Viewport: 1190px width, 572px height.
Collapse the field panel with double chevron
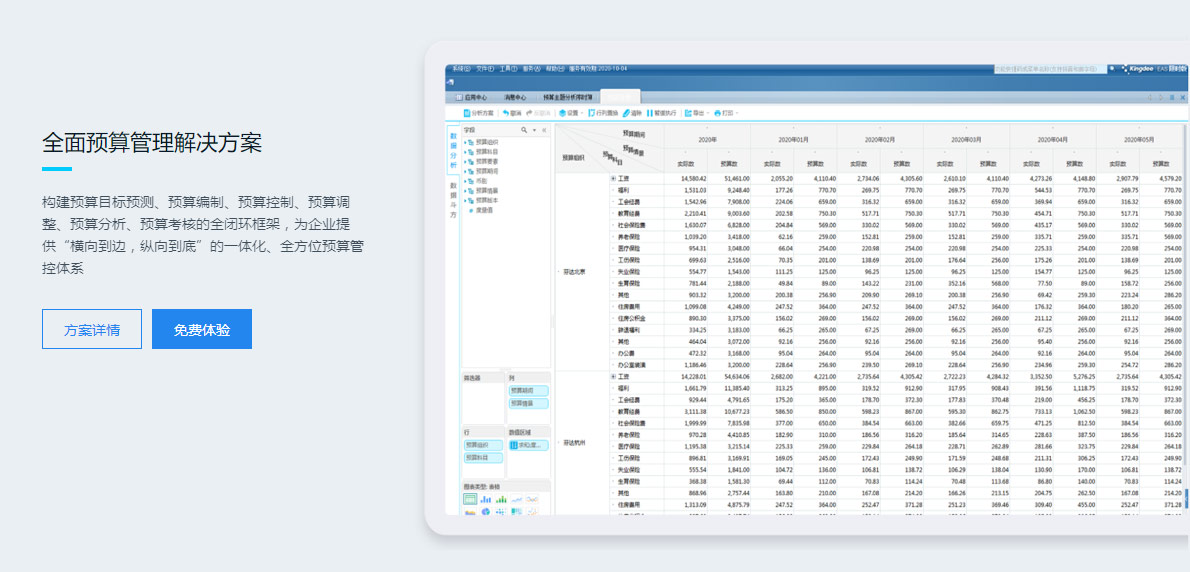(544, 130)
